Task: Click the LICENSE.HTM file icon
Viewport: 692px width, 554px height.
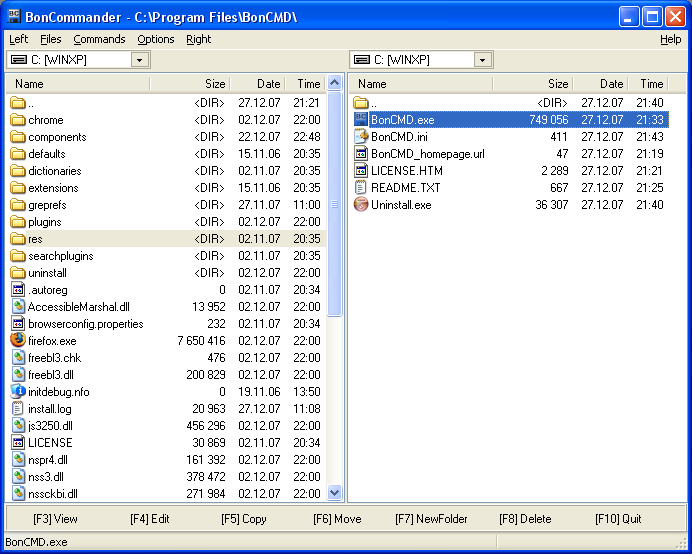Action: tap(361, 170)
